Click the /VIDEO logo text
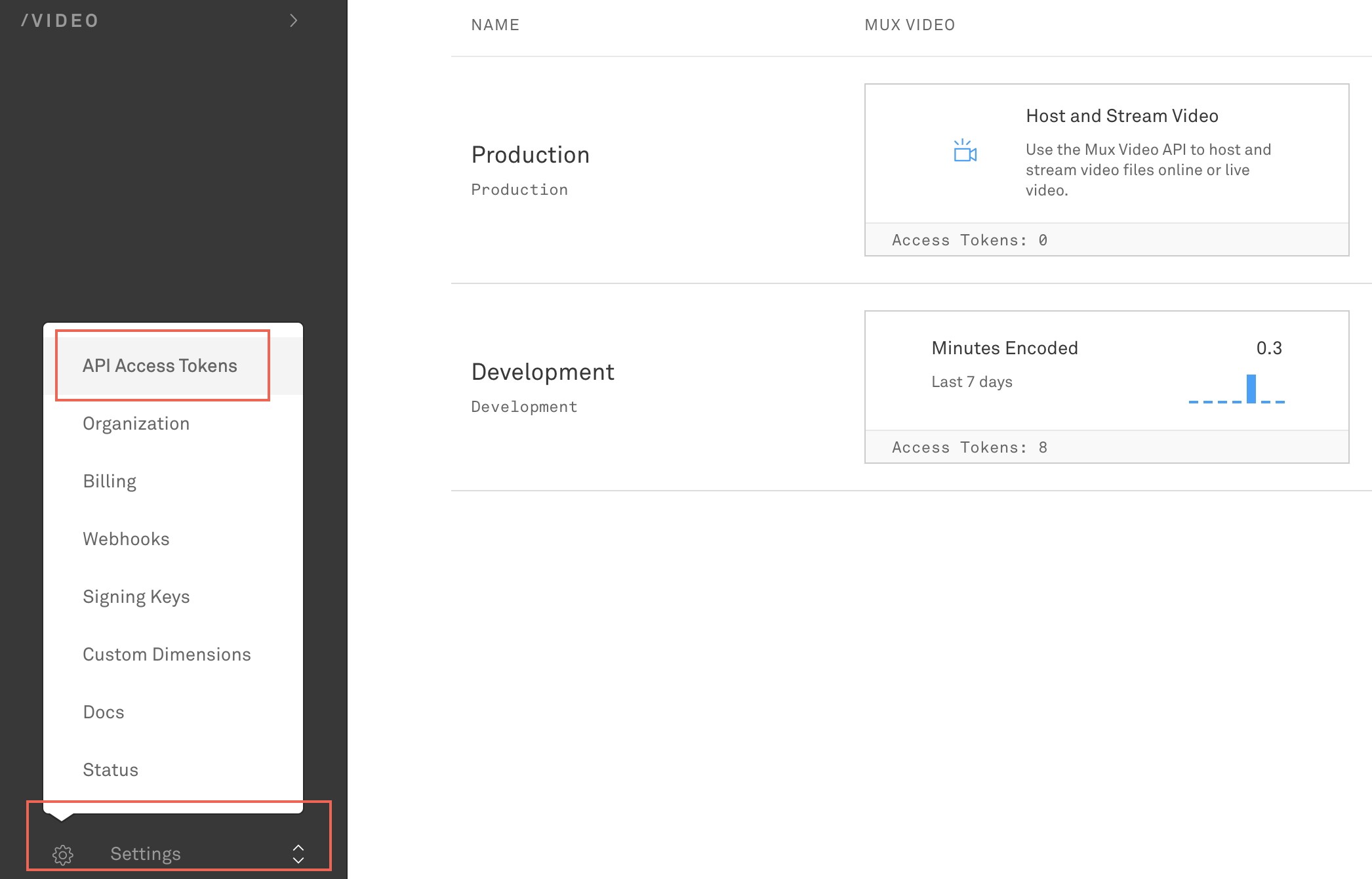The height and width of the screenshot is (879, 1372). [x=60, y=21]
